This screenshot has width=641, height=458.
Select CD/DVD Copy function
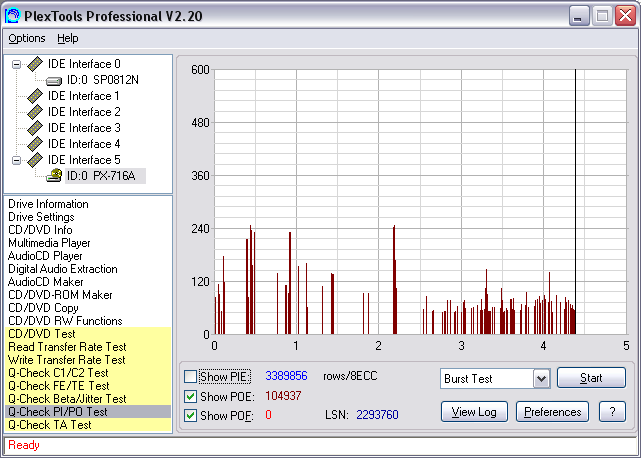pos(43,308)
